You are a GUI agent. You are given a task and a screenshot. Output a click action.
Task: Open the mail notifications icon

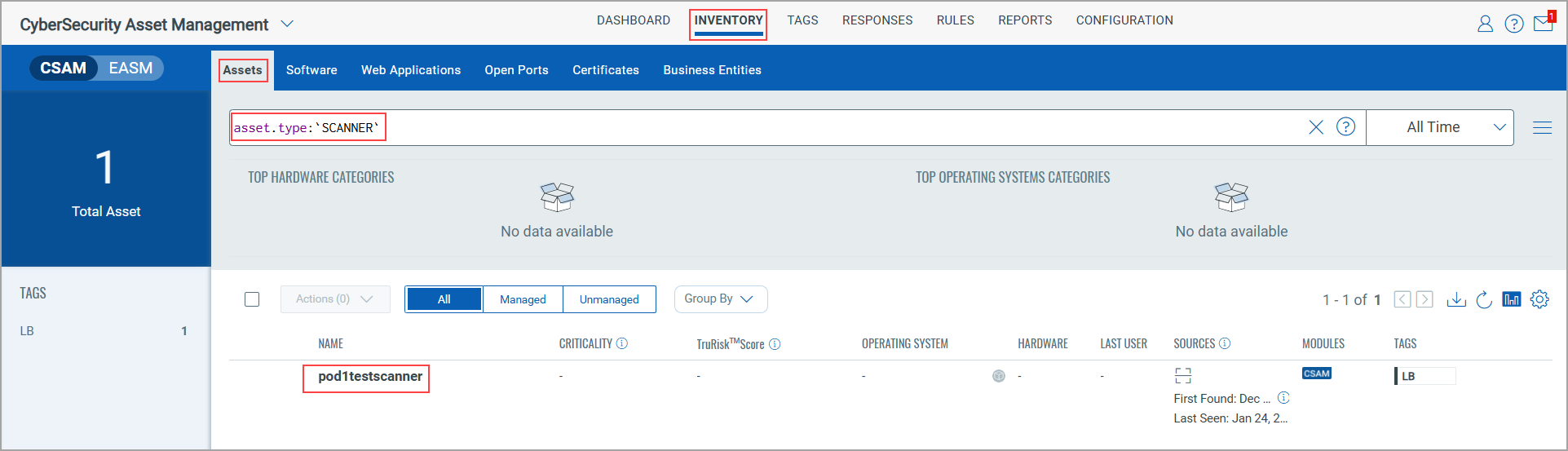click(x=1544, y=22)
